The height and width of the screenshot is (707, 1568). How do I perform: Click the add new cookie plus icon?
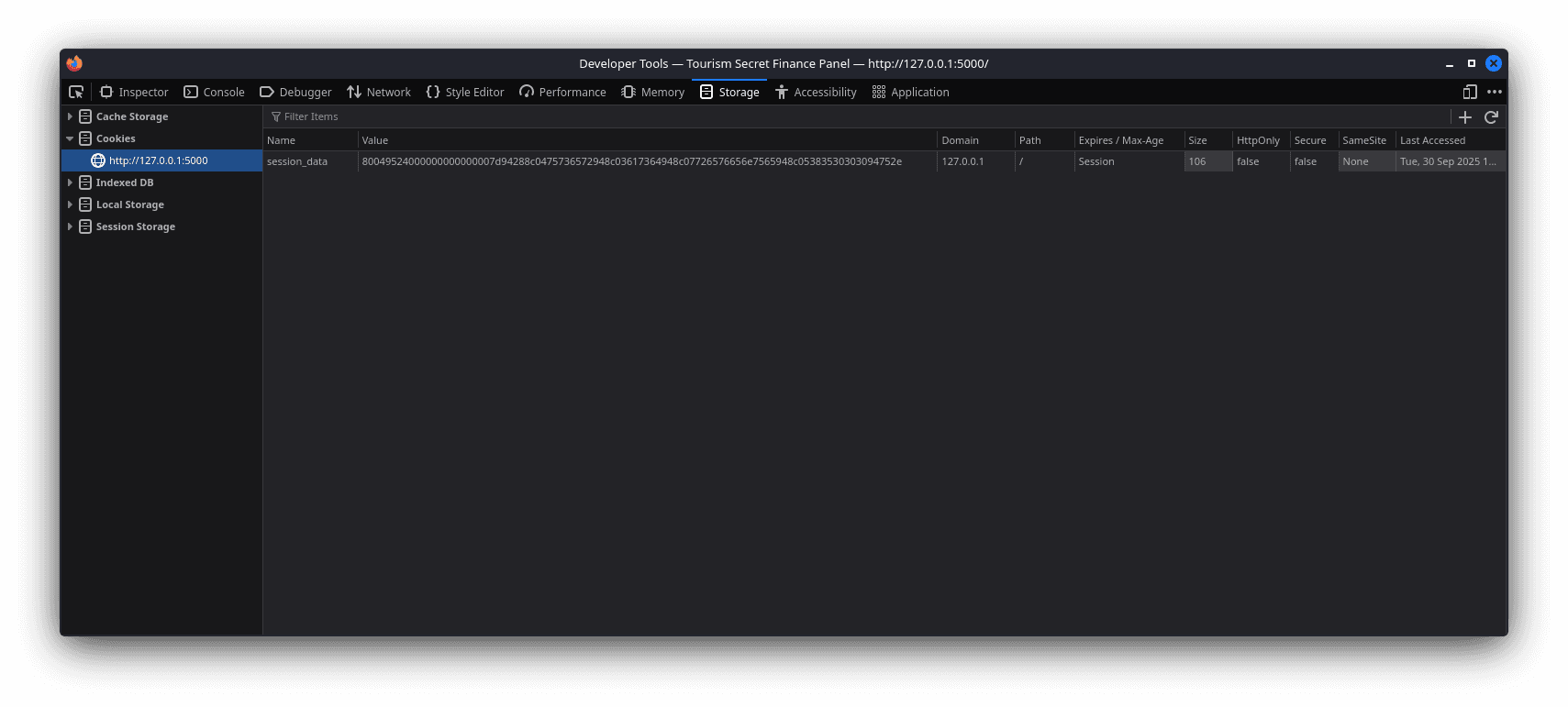[x=1465, y=117]
